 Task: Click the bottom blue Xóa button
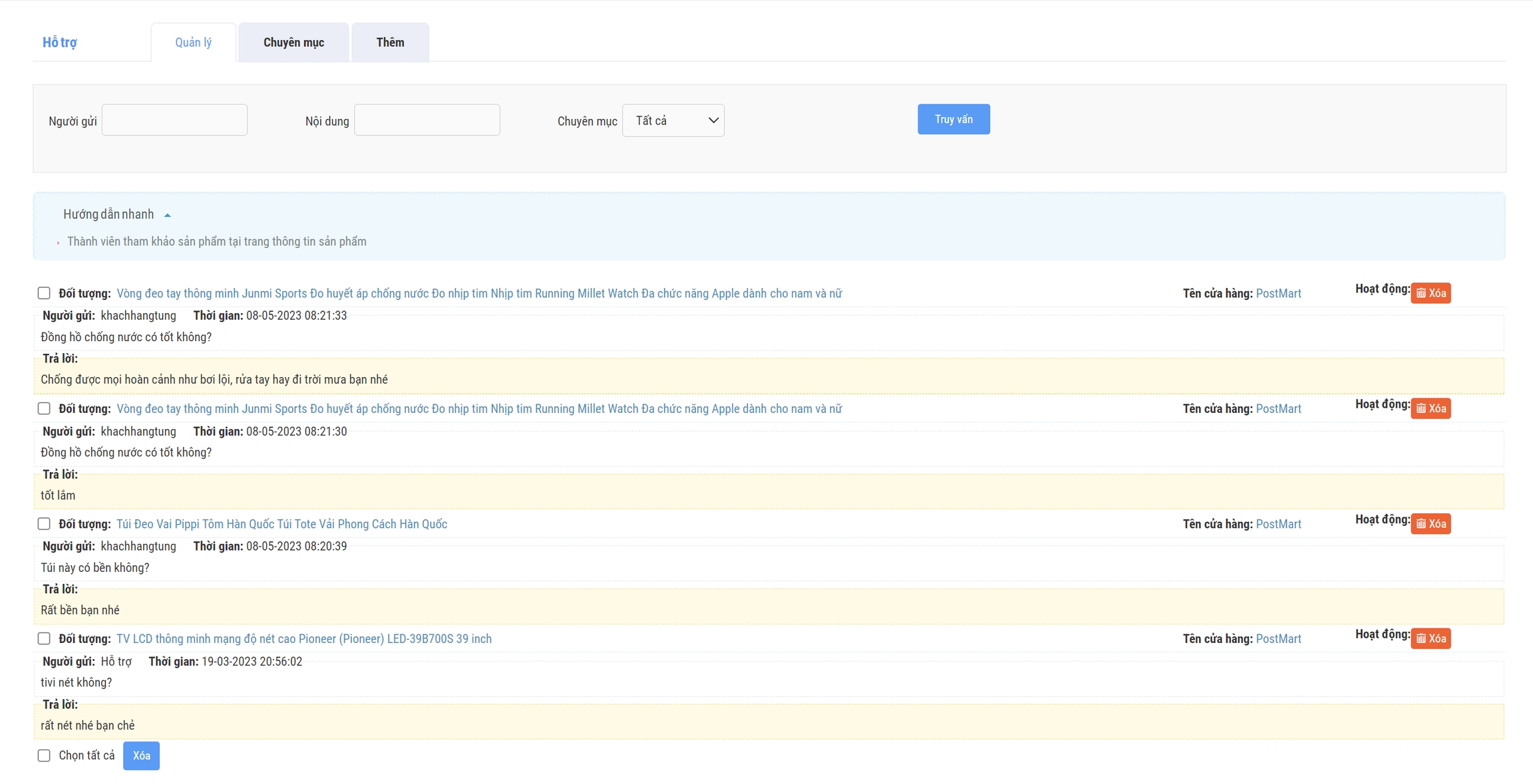(141, 755)
